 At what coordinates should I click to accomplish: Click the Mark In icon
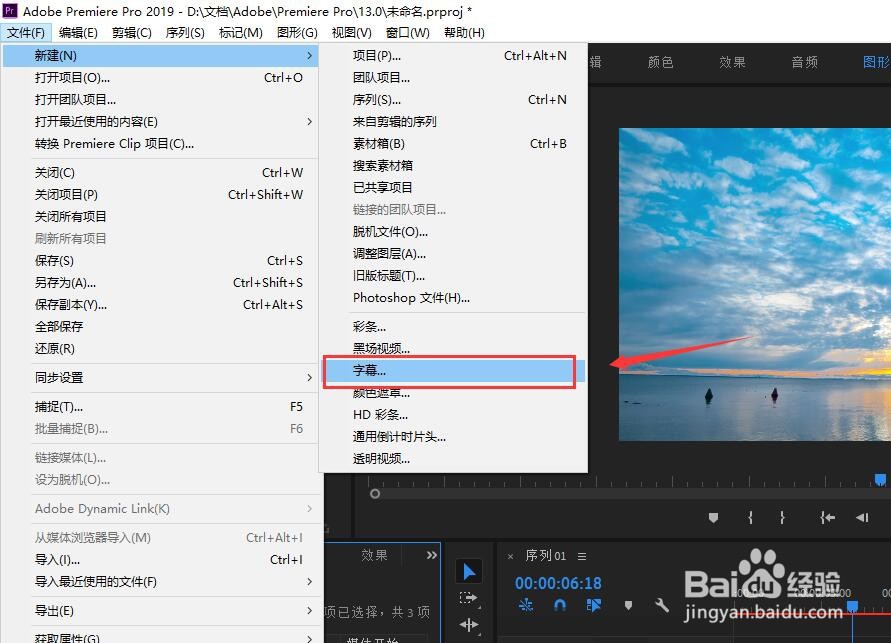pos(751,518)
